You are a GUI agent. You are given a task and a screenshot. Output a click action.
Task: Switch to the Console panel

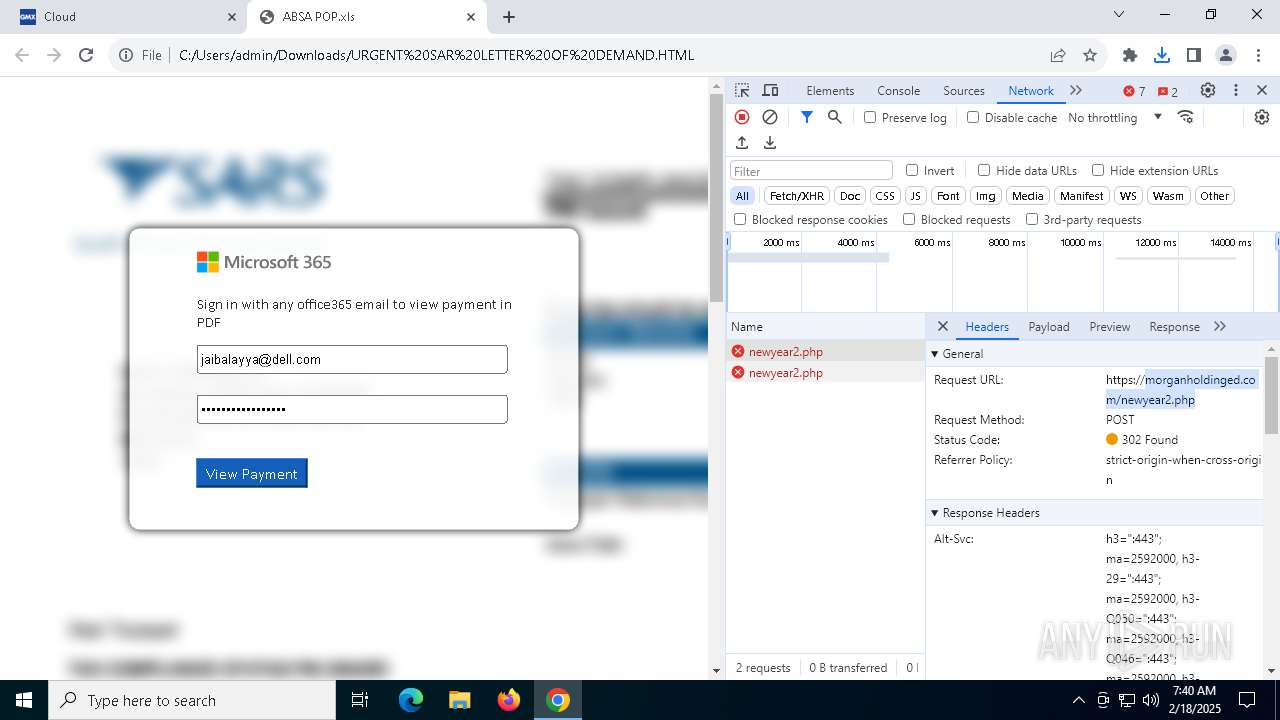898,91
